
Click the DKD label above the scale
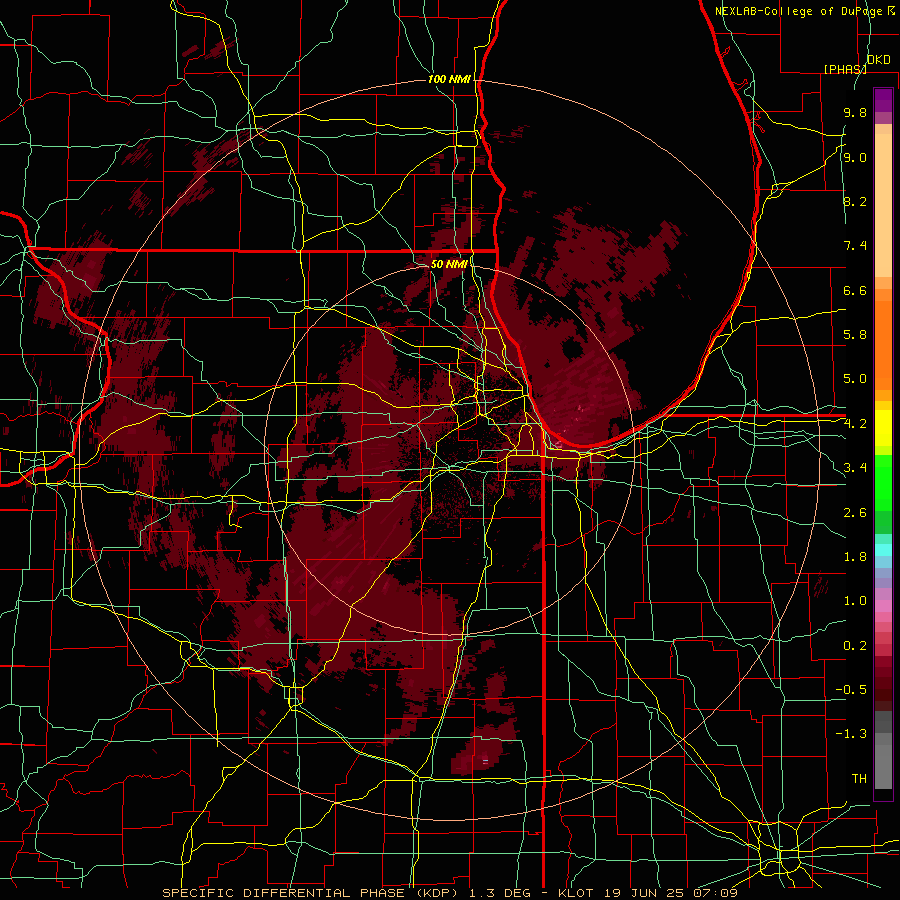point(878,60)
